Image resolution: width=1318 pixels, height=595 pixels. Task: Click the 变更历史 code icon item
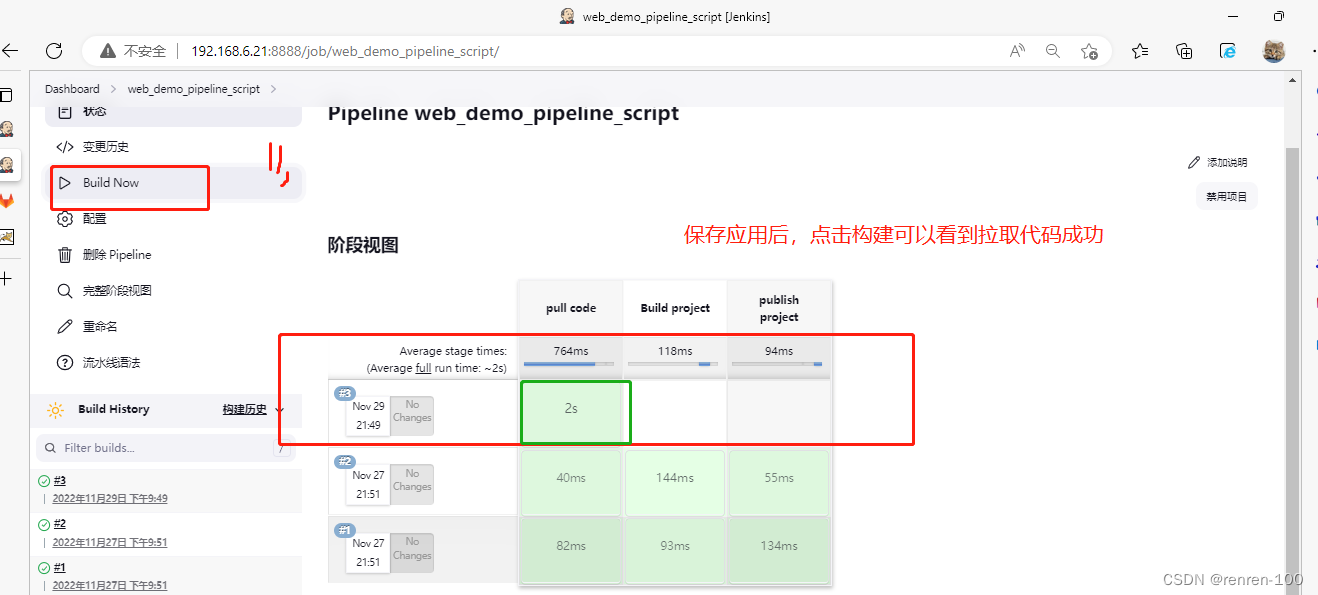point(93,147)
